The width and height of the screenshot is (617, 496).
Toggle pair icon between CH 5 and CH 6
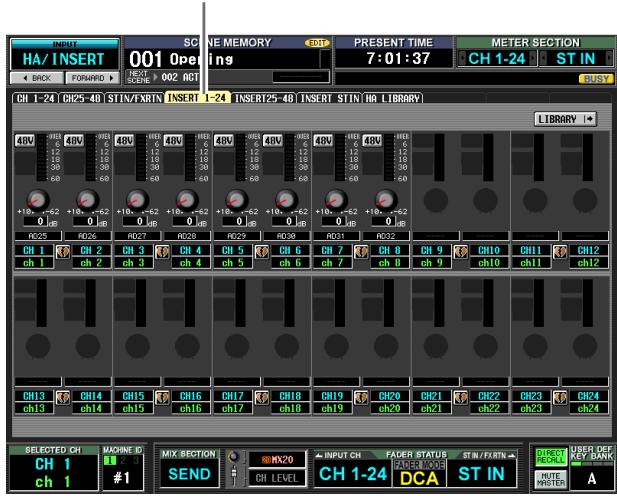(261, 252)
